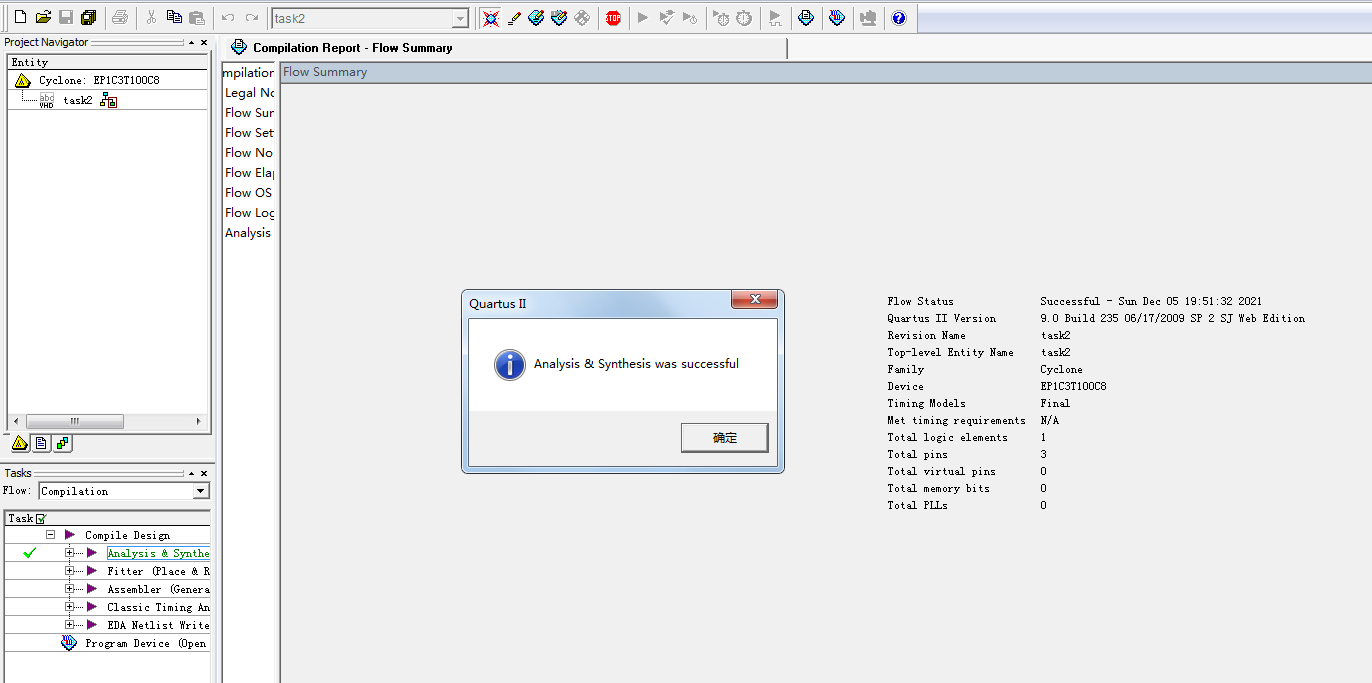Switch to Design Units tab in Project Navigator

[x=62, y=442]
